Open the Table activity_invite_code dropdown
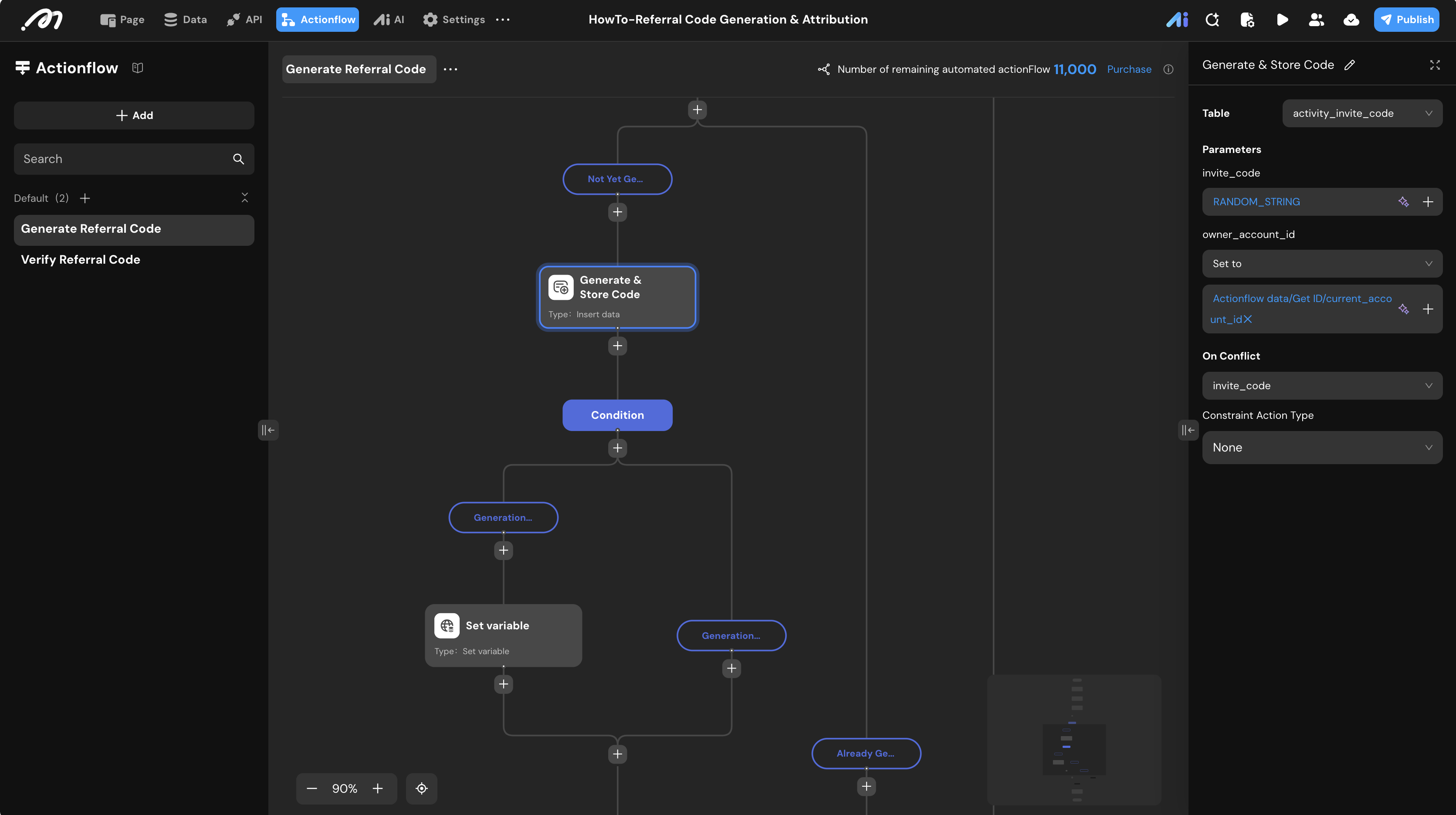The height and width of the screenshot is (815, 1456). (x=1361, y=114)
